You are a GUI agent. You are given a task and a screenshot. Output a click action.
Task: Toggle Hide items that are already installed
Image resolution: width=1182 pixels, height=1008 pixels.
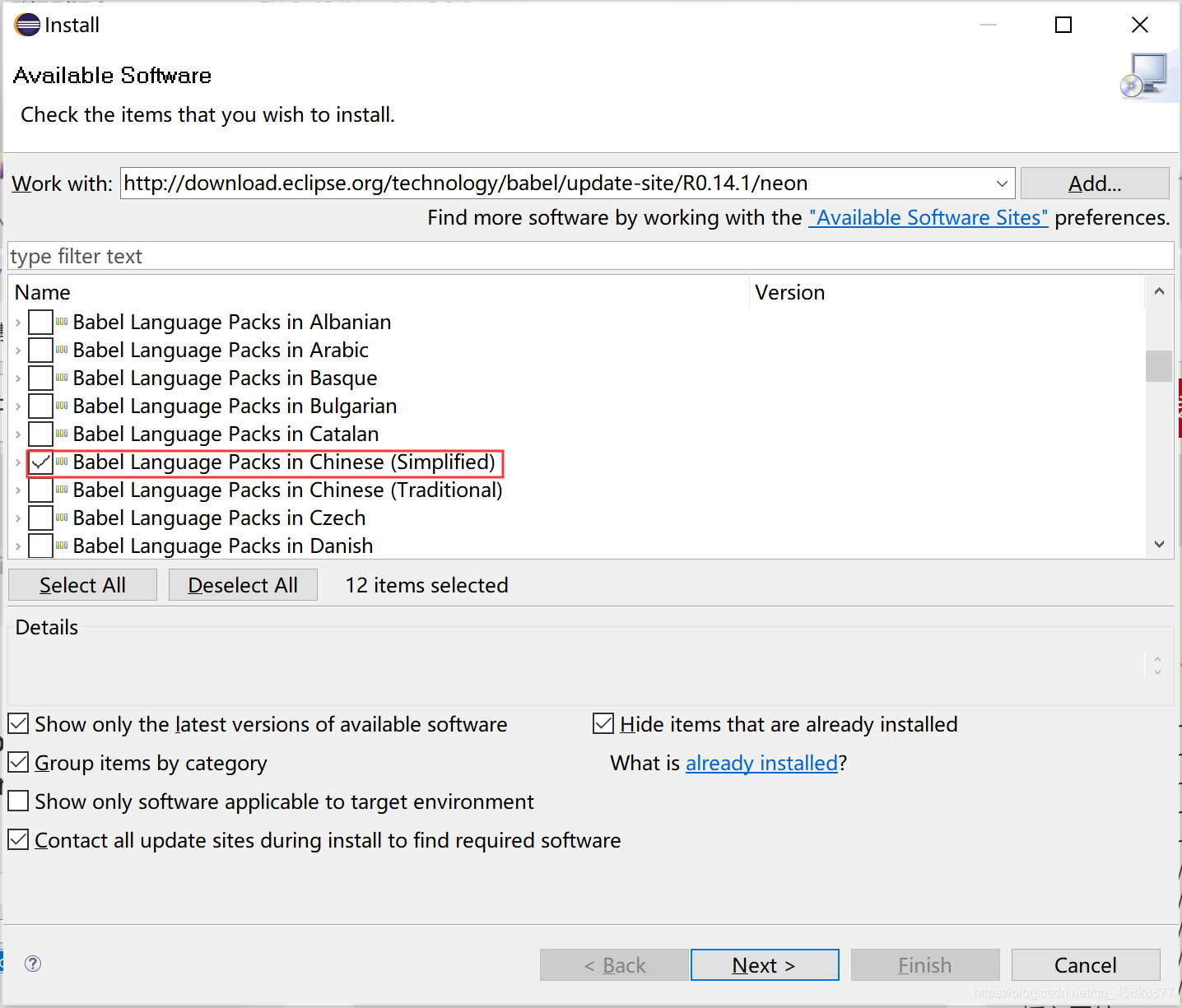click(603, 724)
